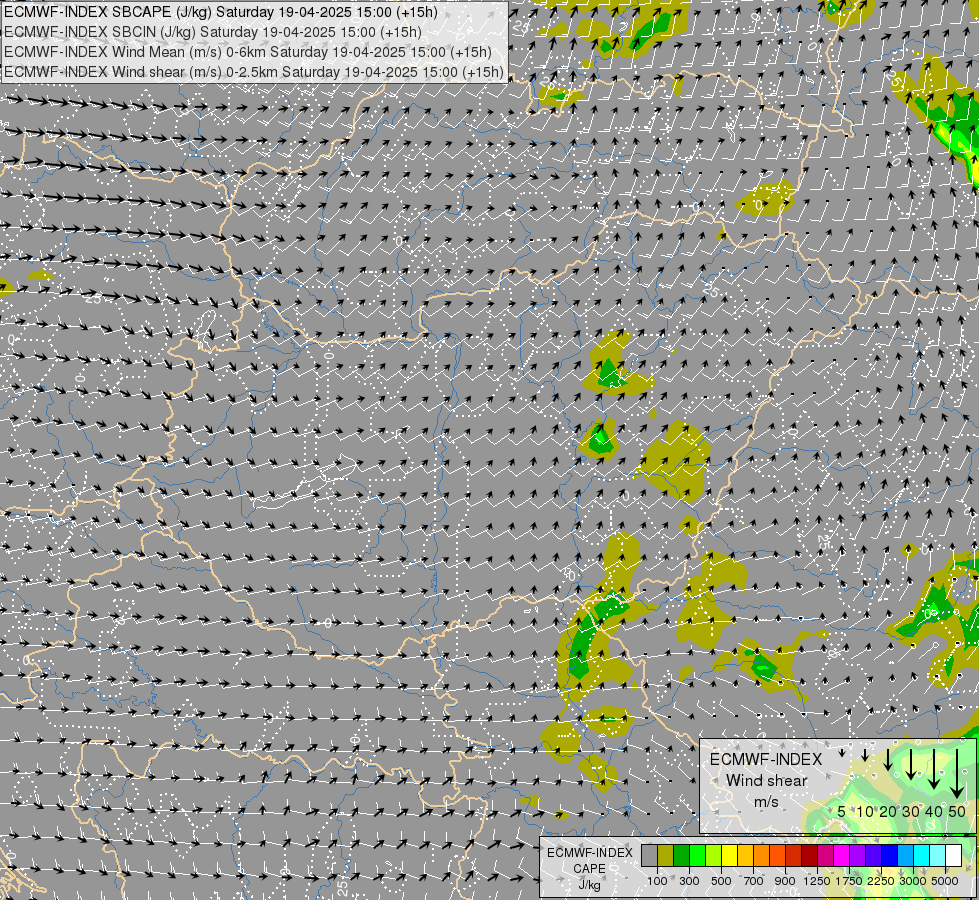This screenshot has width=979, height=900.
Task: Click the '900' tick label on CAPE scale
Action: (x=785, y=881)
